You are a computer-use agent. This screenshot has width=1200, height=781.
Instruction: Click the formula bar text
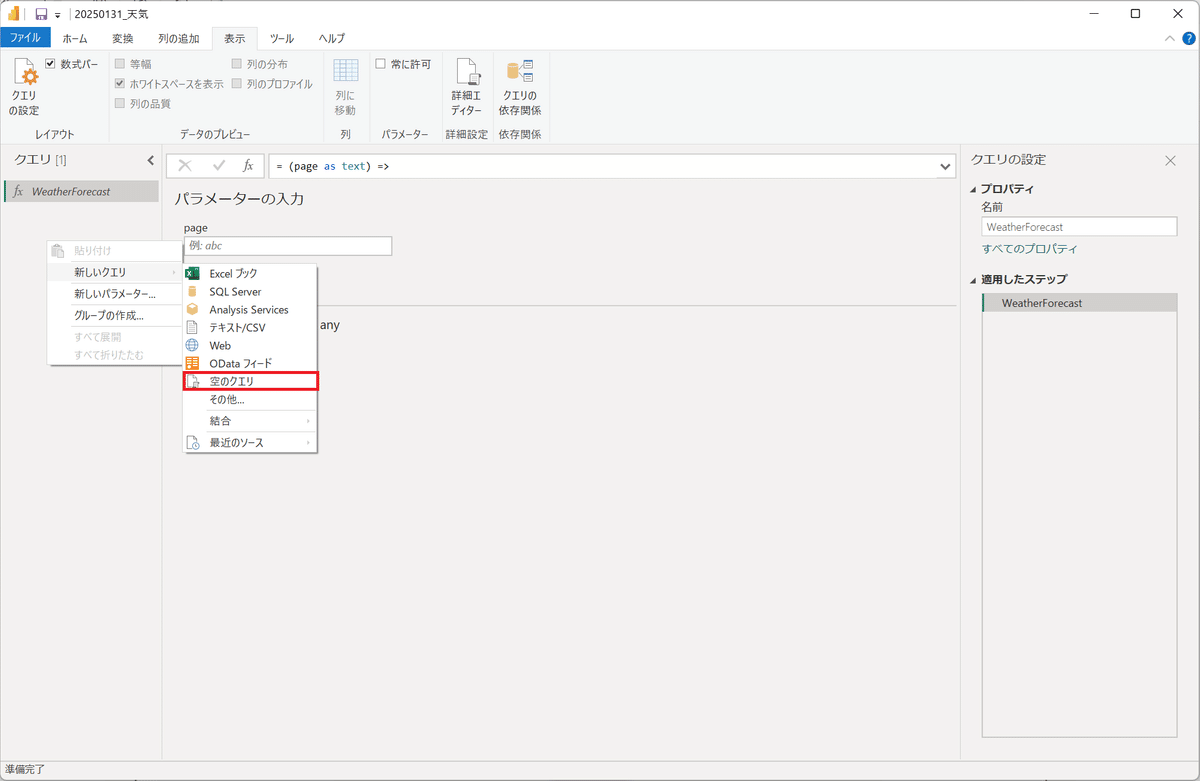click(x=332, y=166)
